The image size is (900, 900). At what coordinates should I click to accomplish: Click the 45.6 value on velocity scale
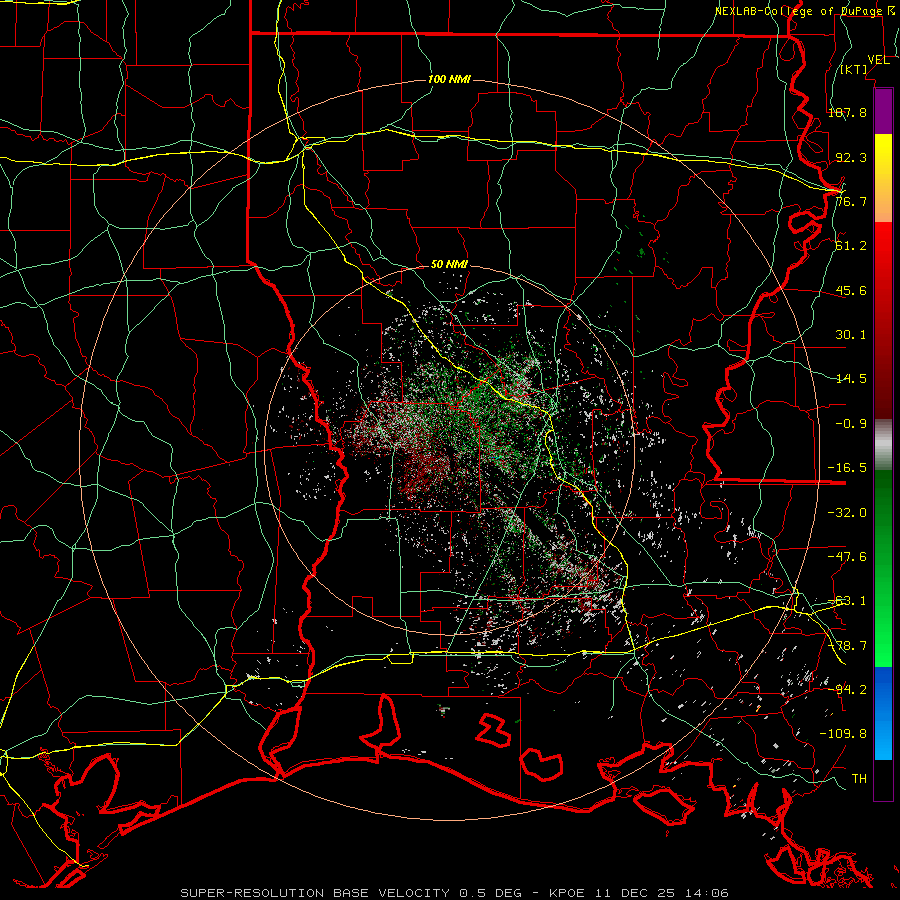(851, 290)
